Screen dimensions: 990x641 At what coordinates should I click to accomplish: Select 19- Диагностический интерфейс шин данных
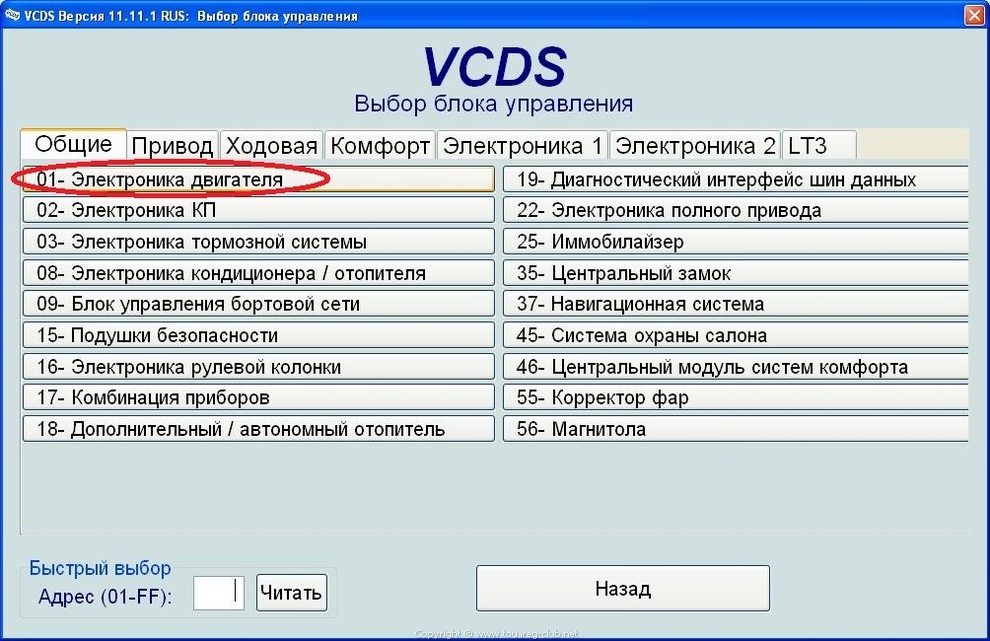pos(736,179)
